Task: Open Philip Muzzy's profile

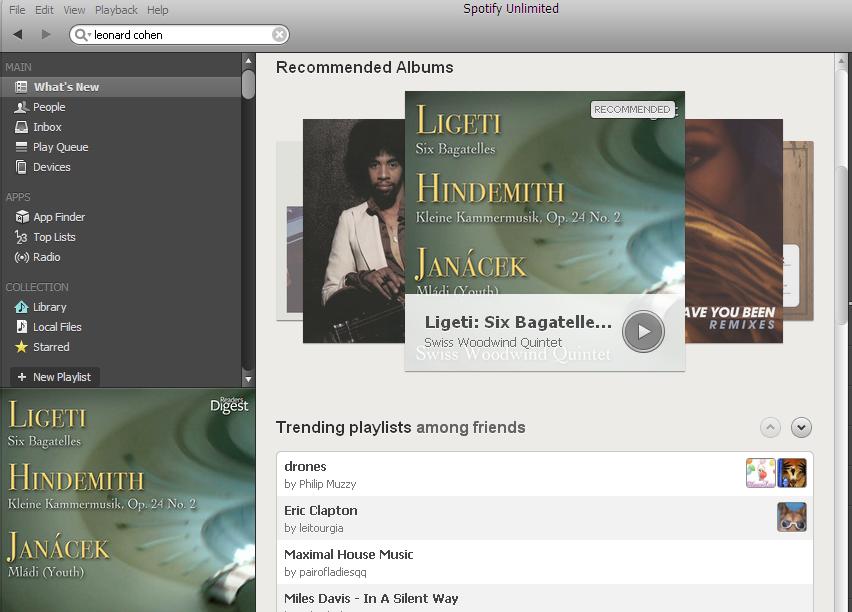Action: coord(328,484)
